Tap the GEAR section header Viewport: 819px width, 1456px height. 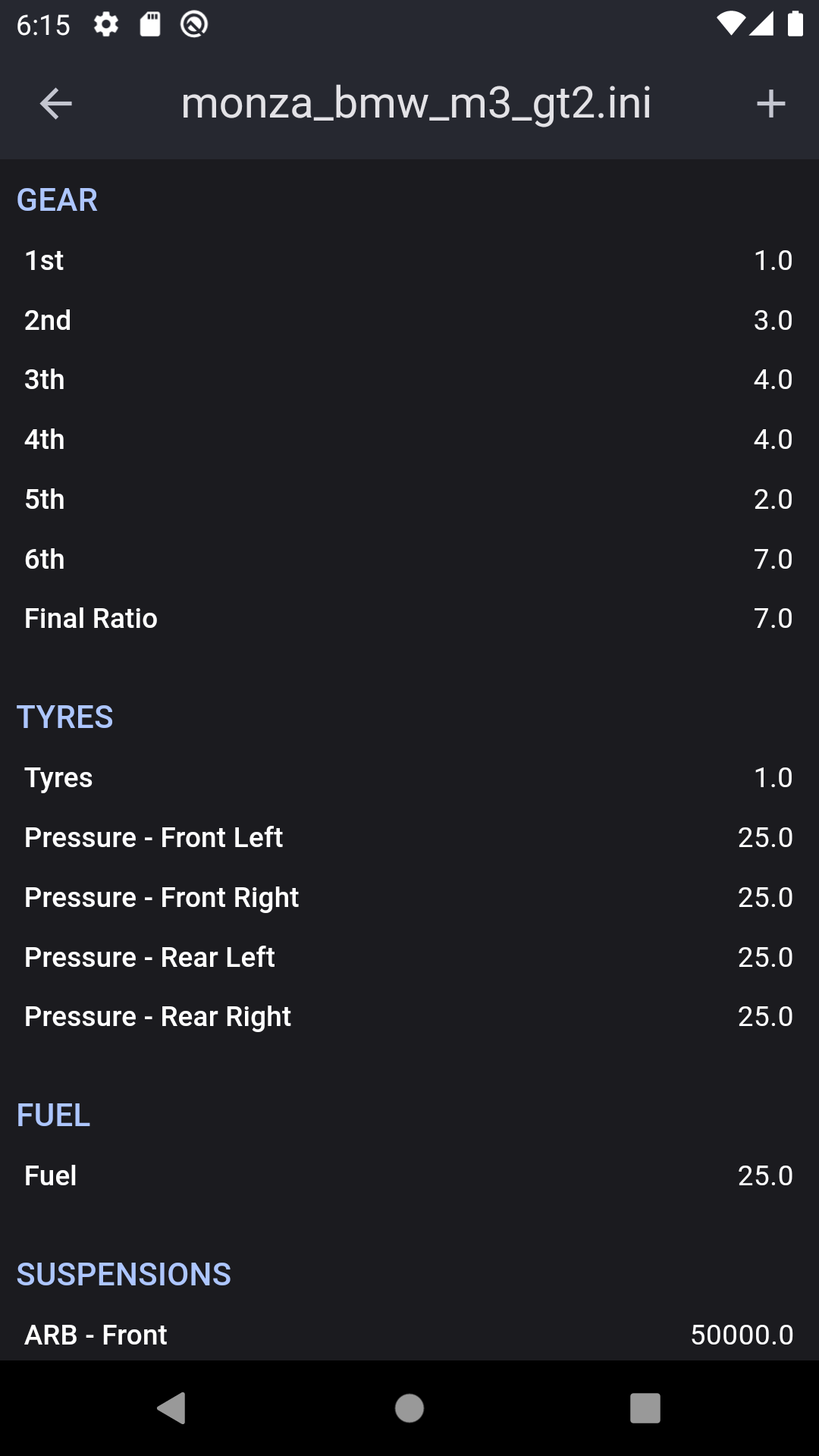tap(57, 200)
